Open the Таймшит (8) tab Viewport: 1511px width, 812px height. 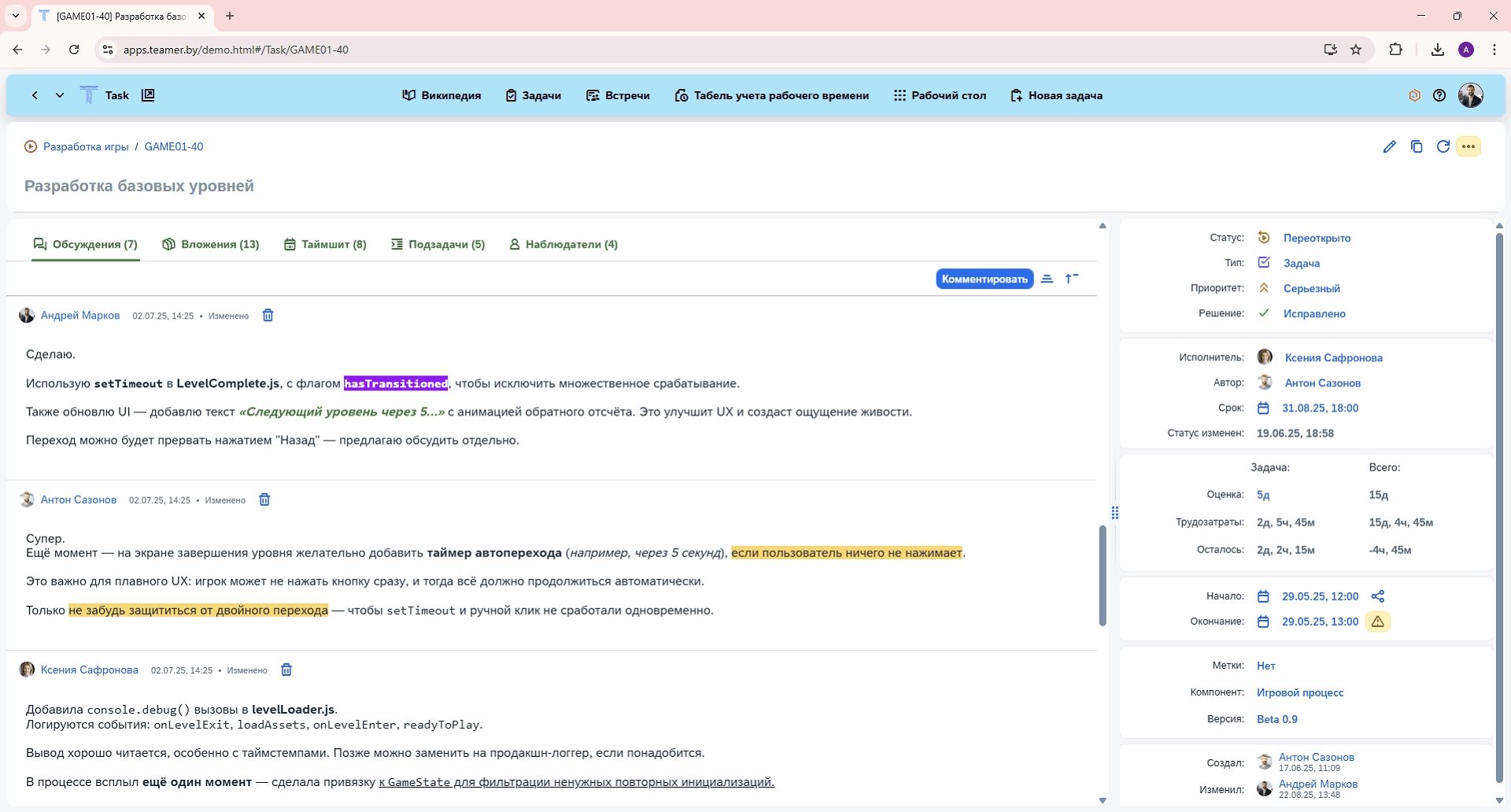tap(325, 245)
